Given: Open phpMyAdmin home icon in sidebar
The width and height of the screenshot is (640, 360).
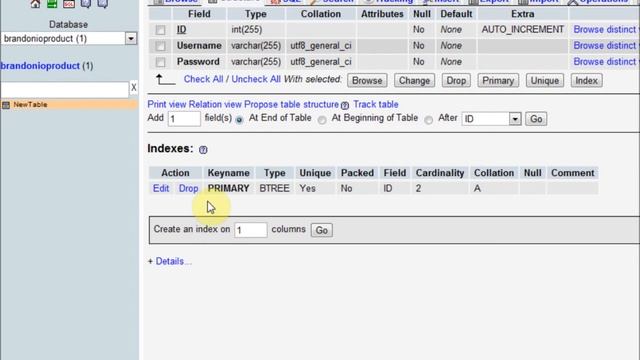Looking at the screenshot, I should coord(35,3).
